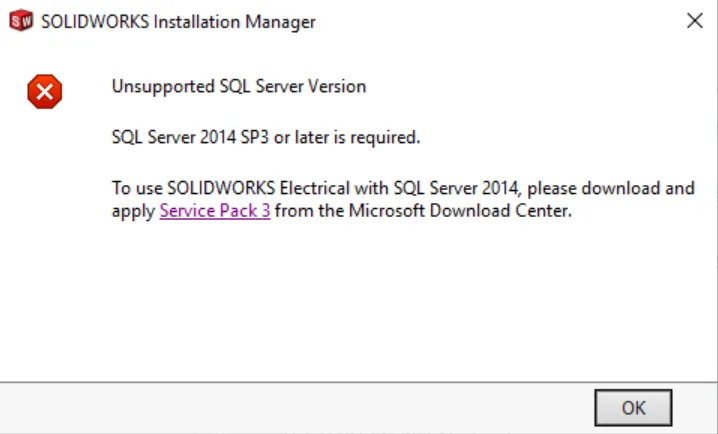Click the SOLIDWORKS logo icon in title bar
The width and height of the screenshot is (718, 434).
(x=21, y=21)
